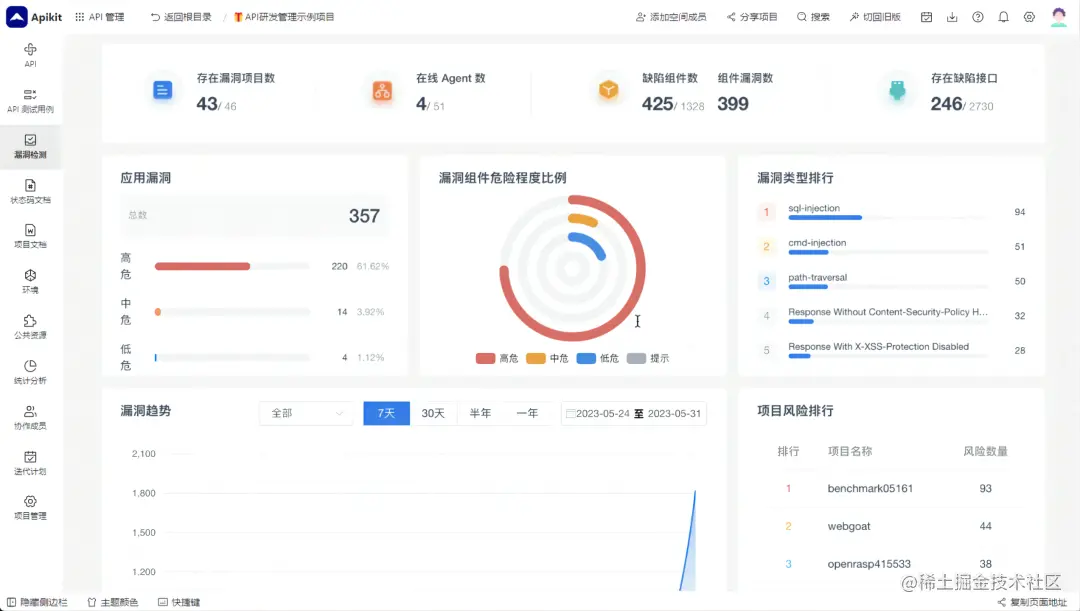Open the API 管理 grid menu

[x=100, y=17]
